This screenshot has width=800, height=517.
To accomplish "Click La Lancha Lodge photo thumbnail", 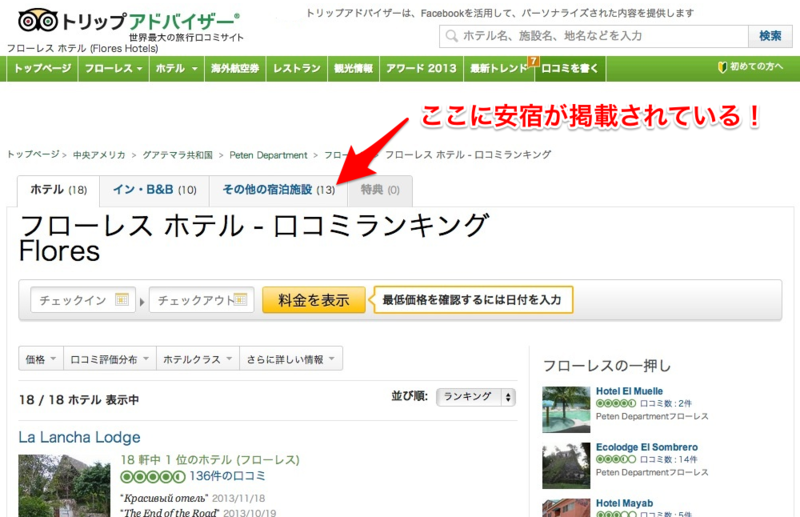I will coord(64,485).
